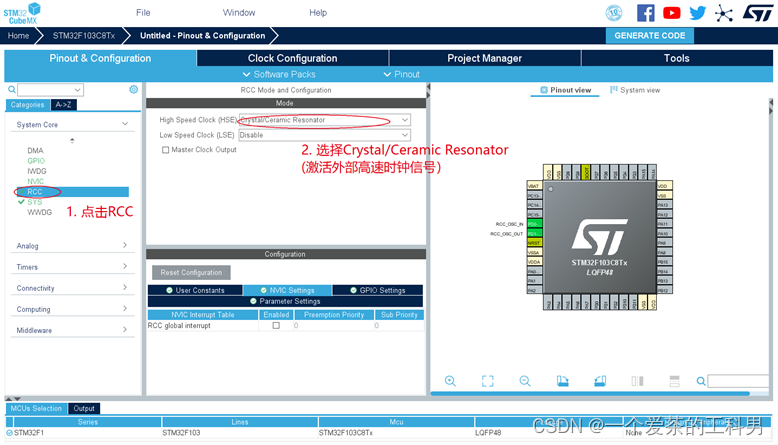Open the Software Packs dropdown
The image size is (778, 445).
click(279, 74)
